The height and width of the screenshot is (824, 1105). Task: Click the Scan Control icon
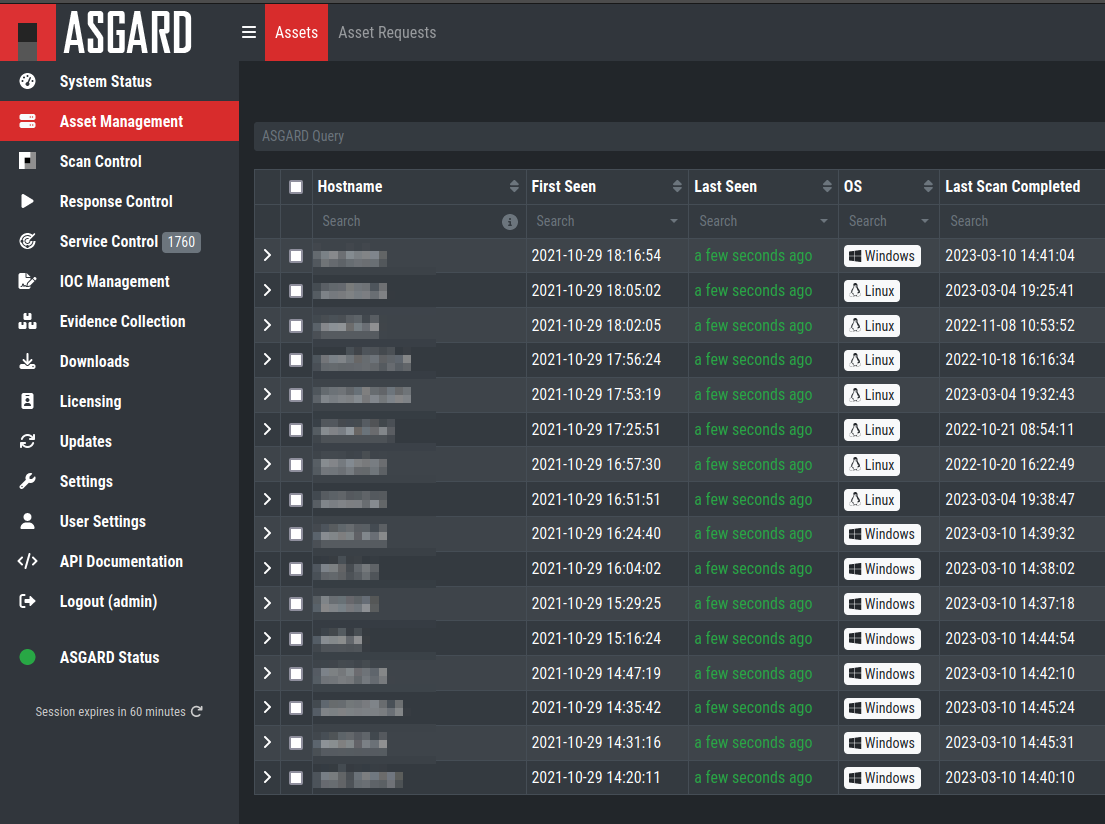point(27,161)
